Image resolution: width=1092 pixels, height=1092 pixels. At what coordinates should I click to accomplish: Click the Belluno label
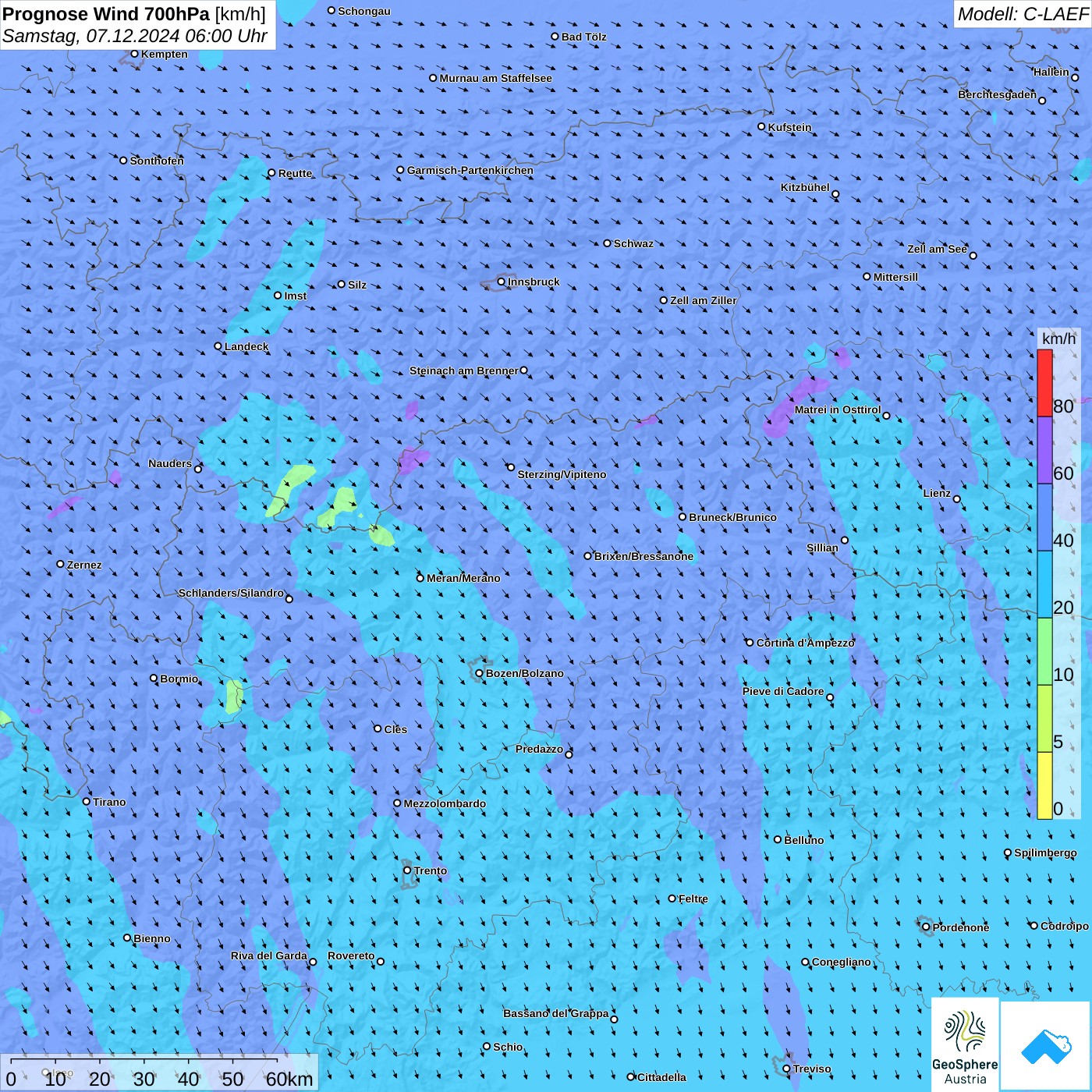coord(804,840)
